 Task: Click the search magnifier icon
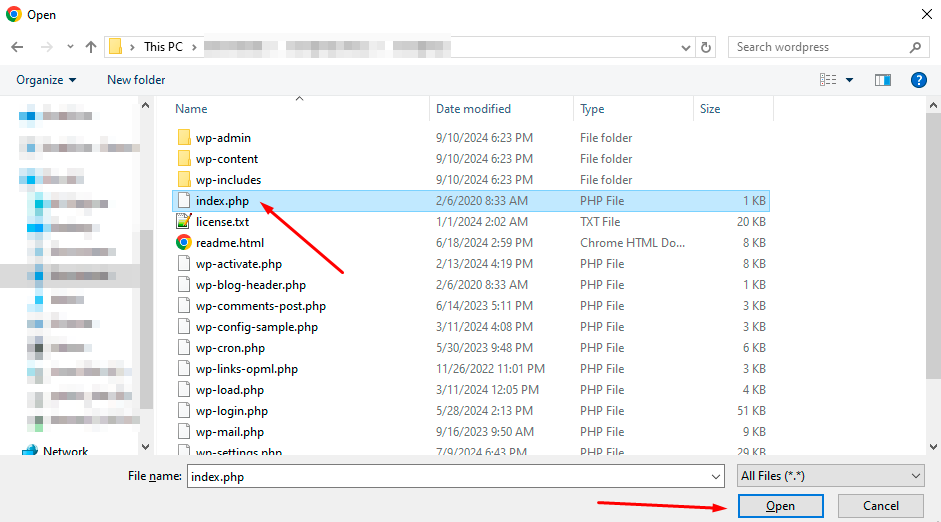tap(915, 47)
